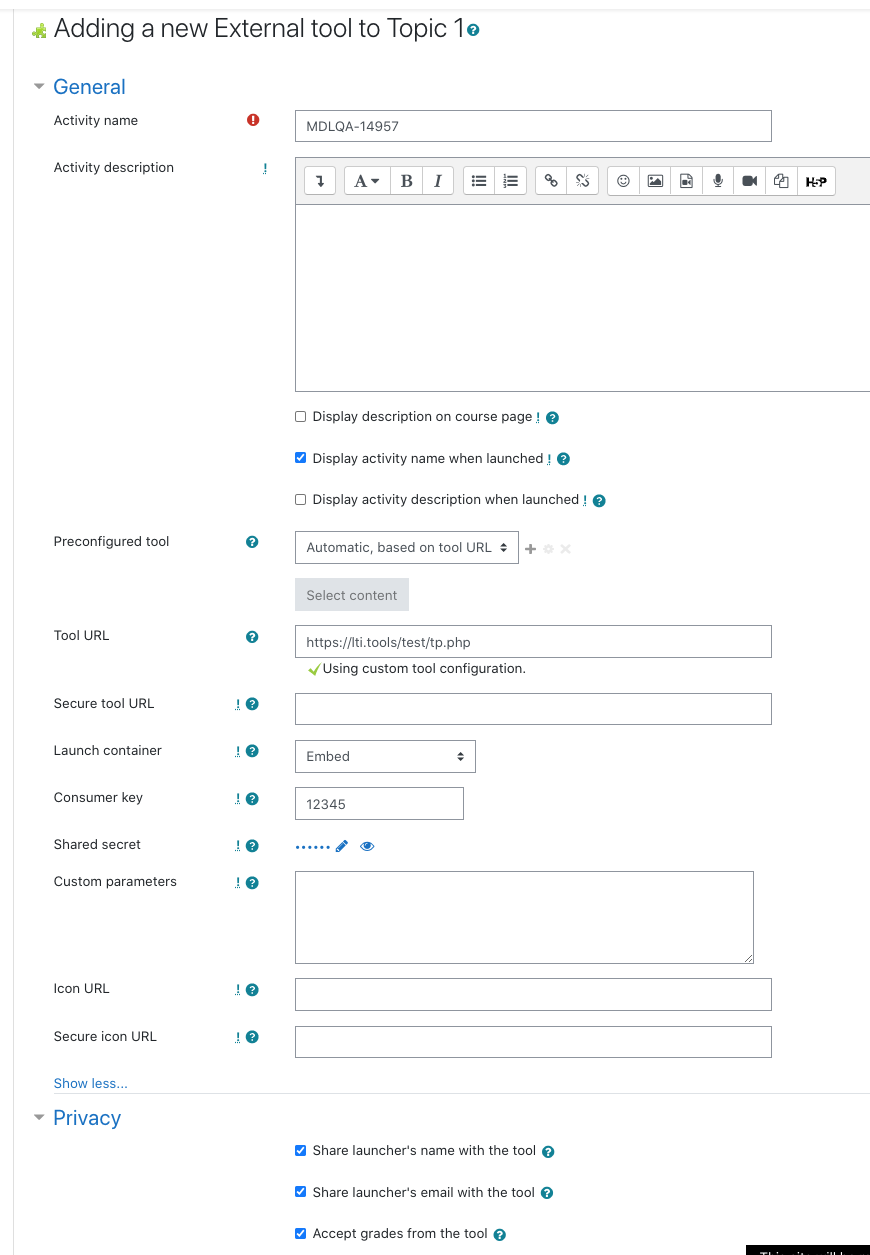Open the emoji picker in editor
This screenshot has width=870, height=1255.
pos(623,181)
